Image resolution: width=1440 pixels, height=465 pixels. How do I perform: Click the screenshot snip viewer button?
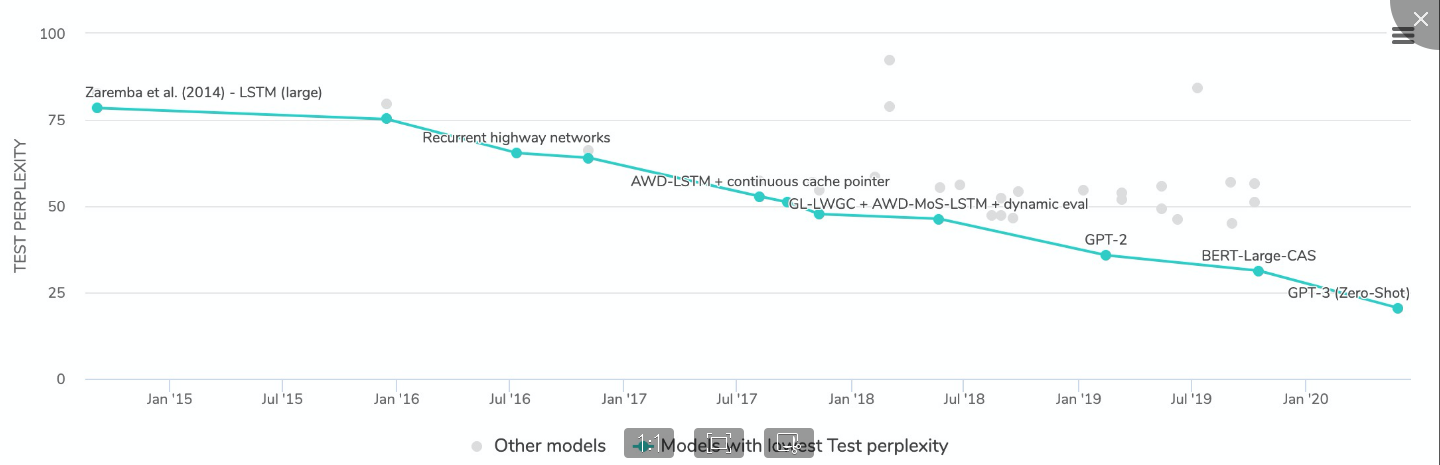(x=789, y=444)
